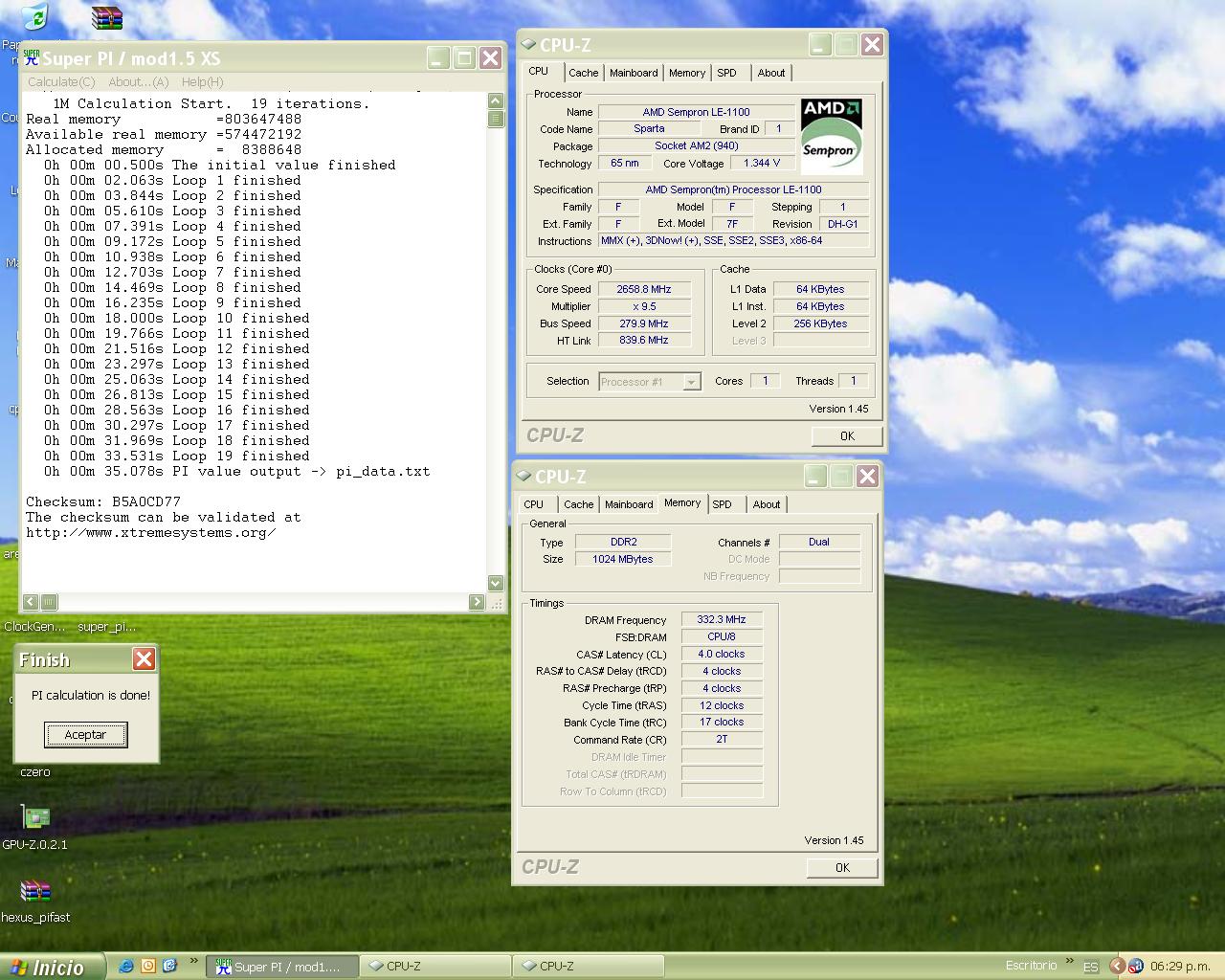Switch to second CPU-Z taskbar button
The width and height of the screenshot is (1225, 980).
[x=589, y=967]
